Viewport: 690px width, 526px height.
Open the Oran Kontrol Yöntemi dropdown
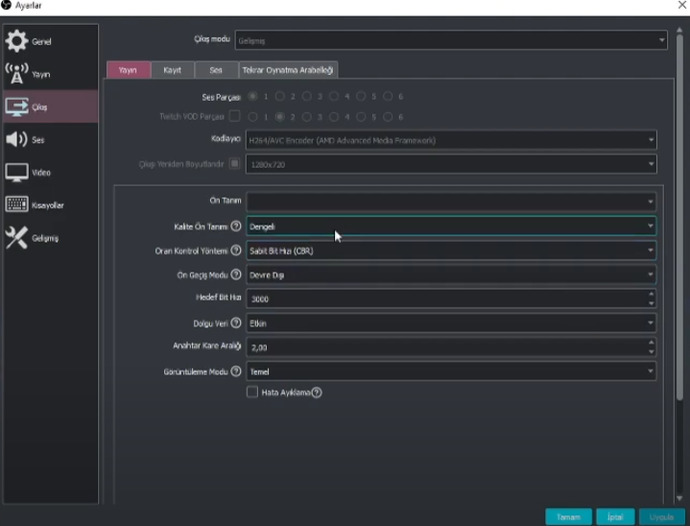(x=451, y=250)
